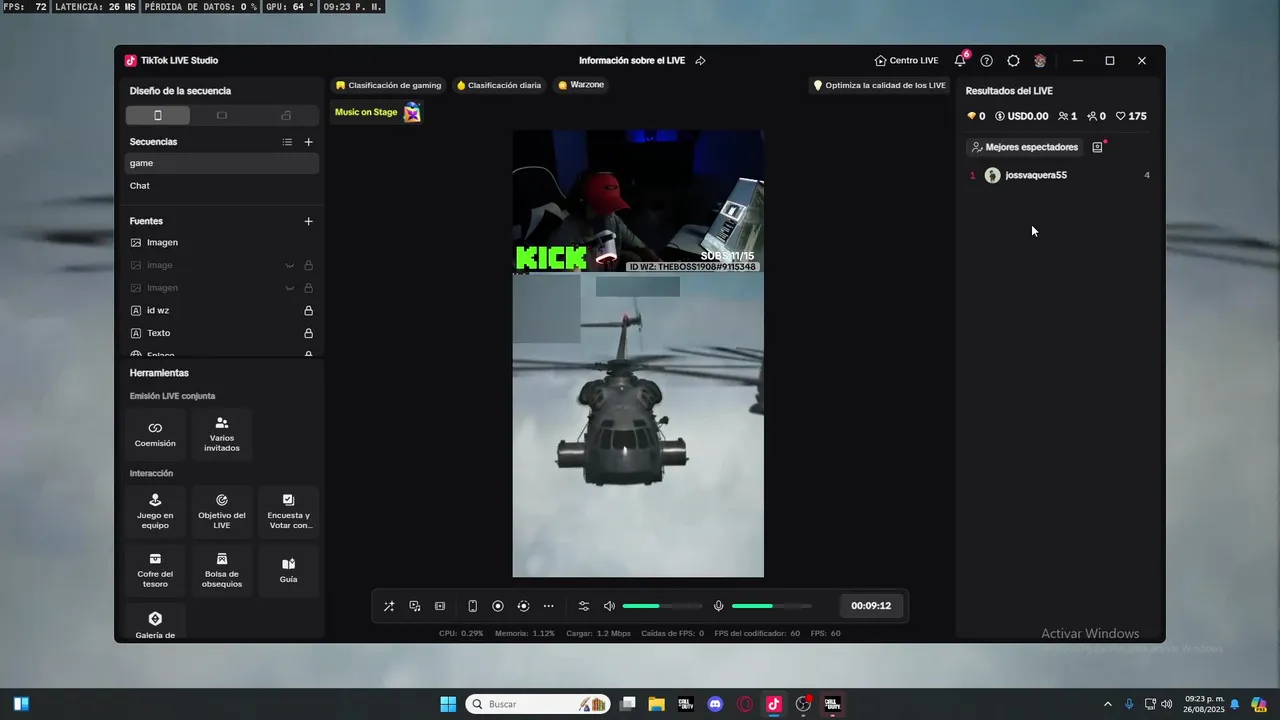Open the Guía tool

click(x=288, y=570)
